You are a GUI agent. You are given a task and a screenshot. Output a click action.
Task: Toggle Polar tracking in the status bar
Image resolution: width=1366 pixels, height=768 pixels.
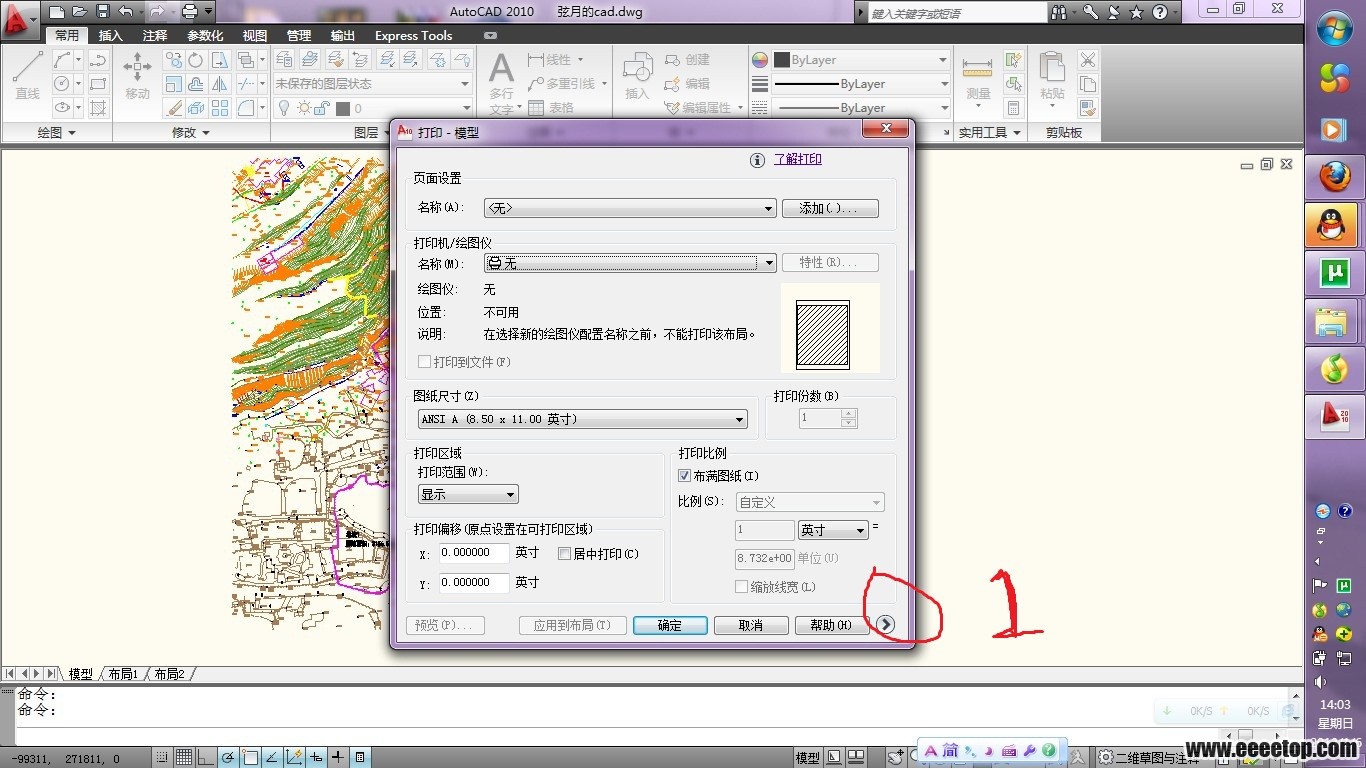(228, 757)
